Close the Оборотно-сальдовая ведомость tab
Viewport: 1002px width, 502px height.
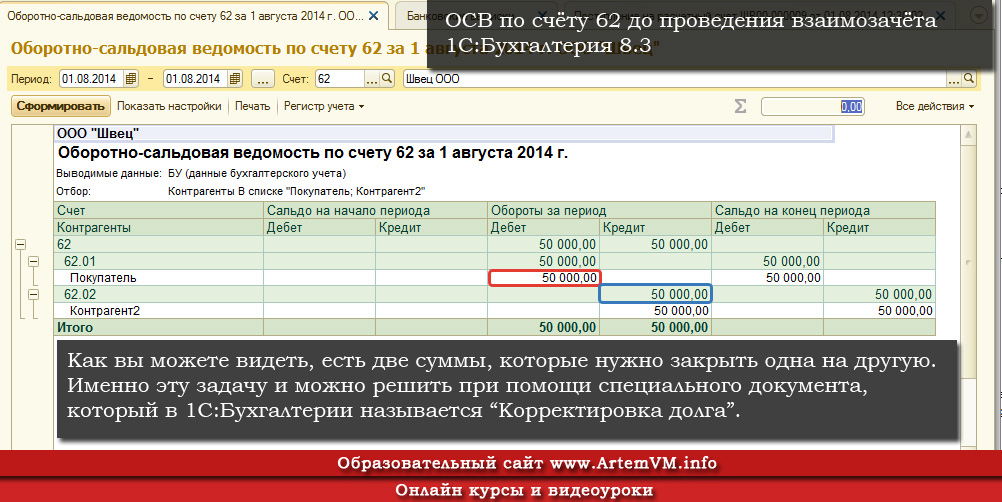point(374,16)
